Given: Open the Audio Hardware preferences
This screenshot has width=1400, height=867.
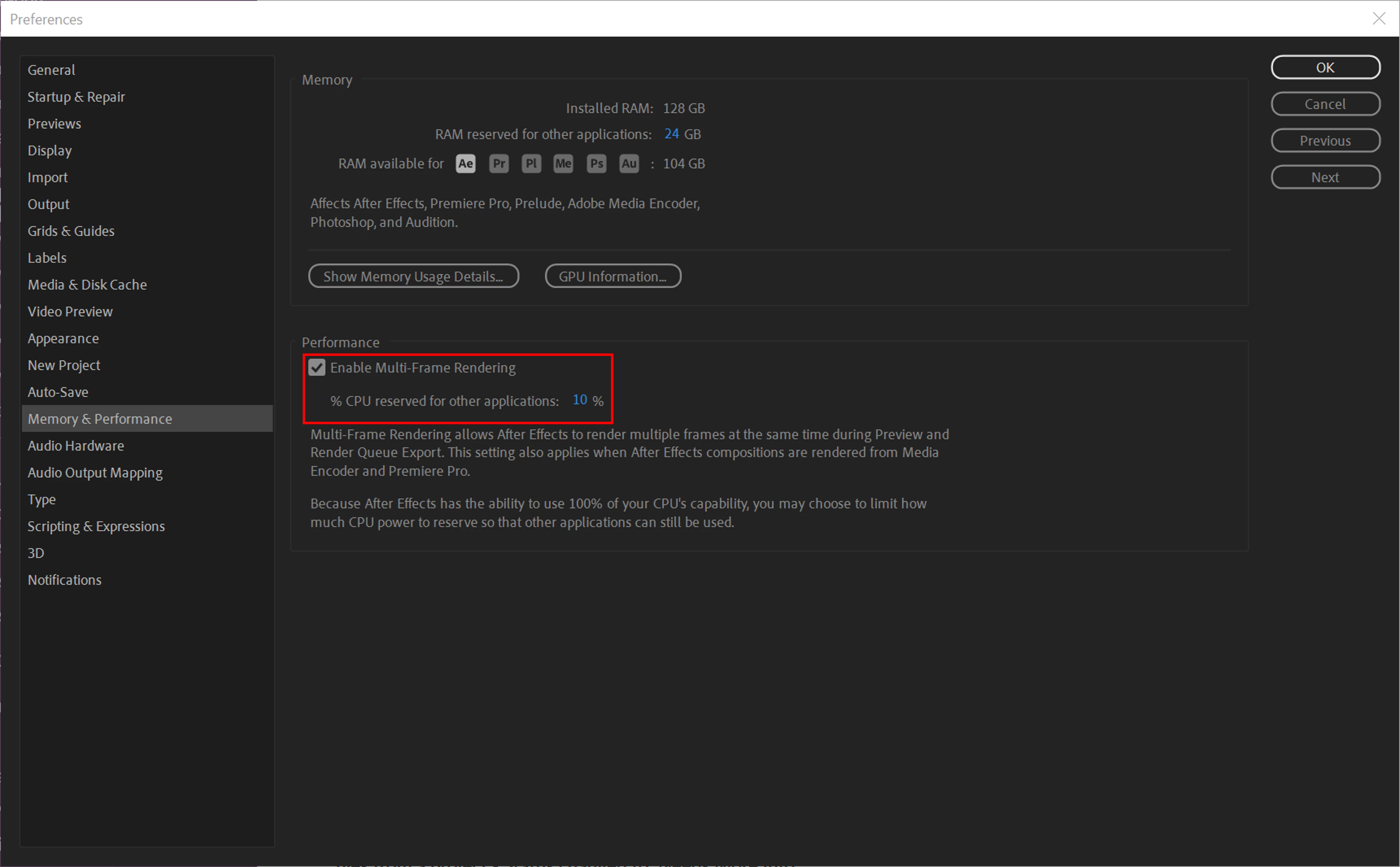Looking at the screenshot, I should 76,446.
